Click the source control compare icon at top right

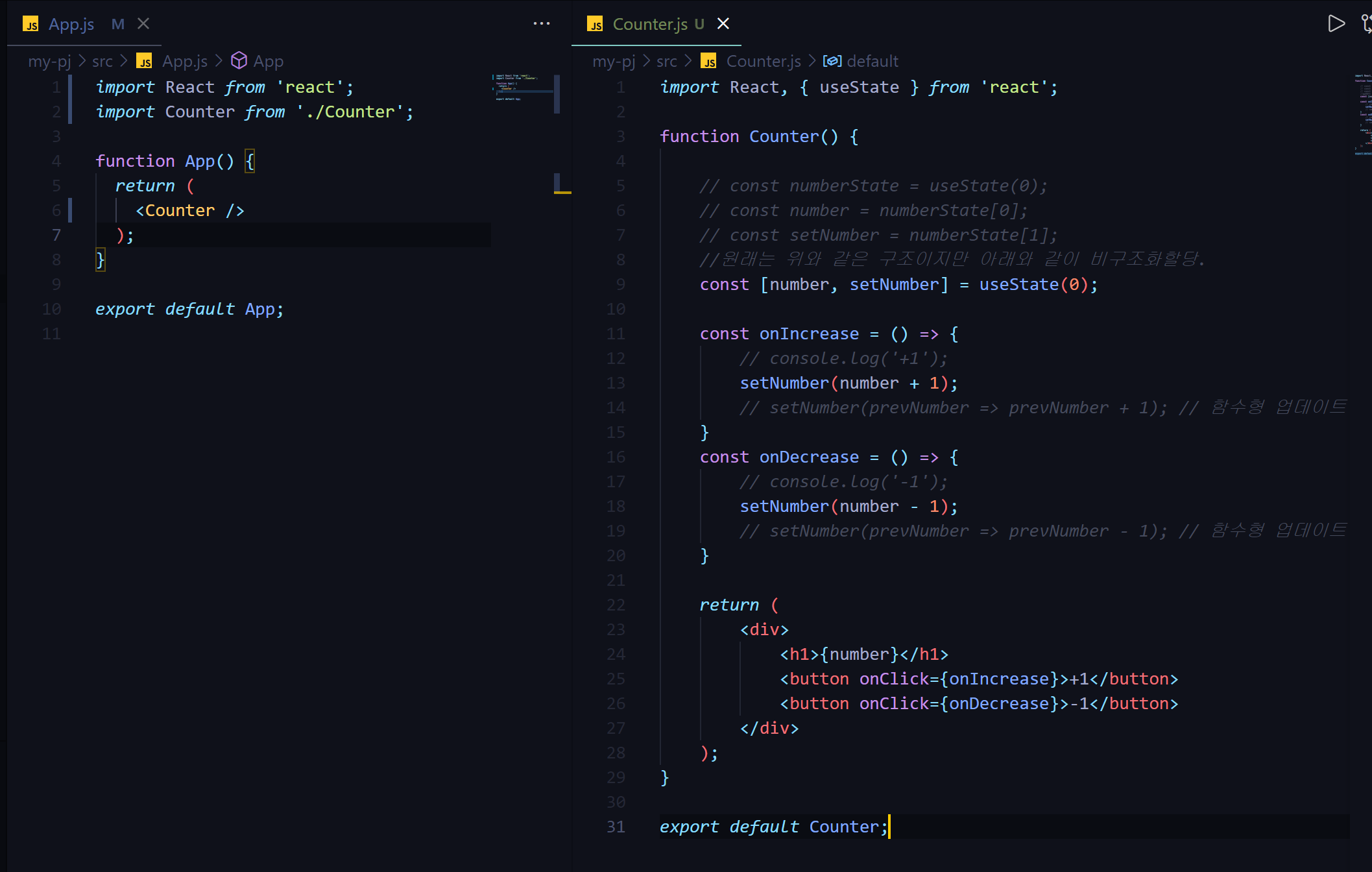(1366, 24)
